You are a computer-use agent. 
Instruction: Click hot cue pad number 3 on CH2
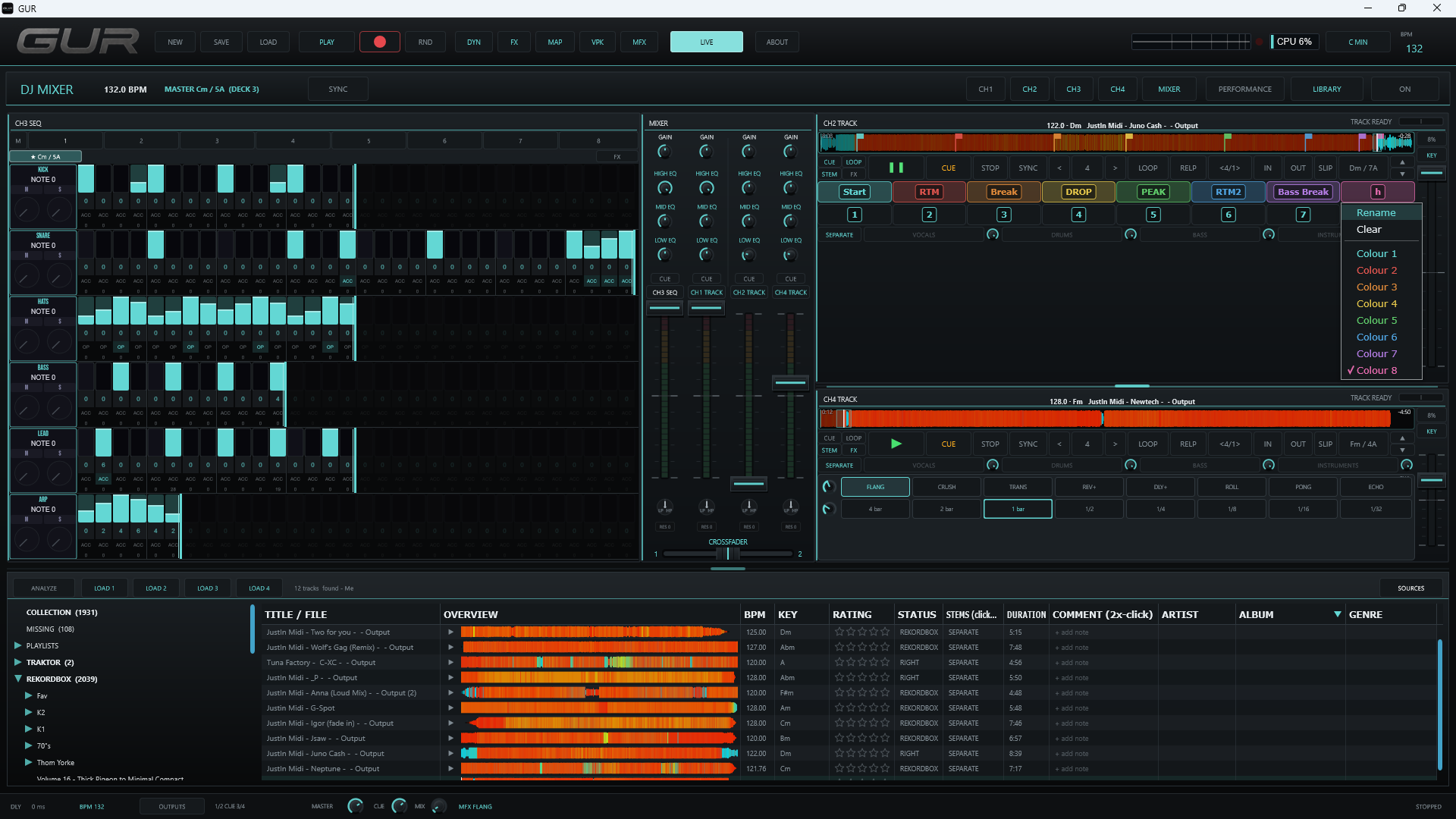click(x=1004, y=215)
